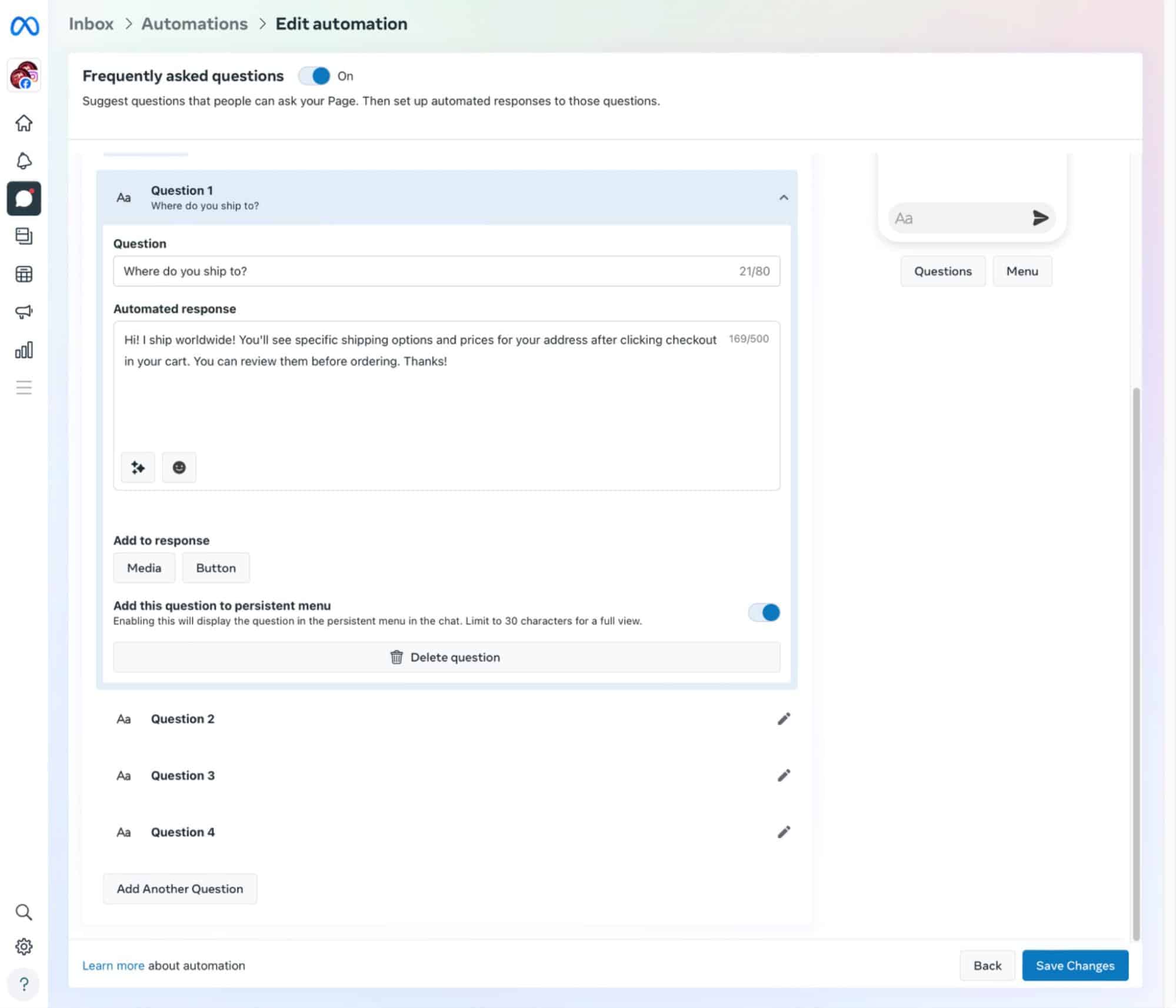1176x1008 pixels.
Task: Switch to the Questions preview tab
Action: tap(942, 271)
